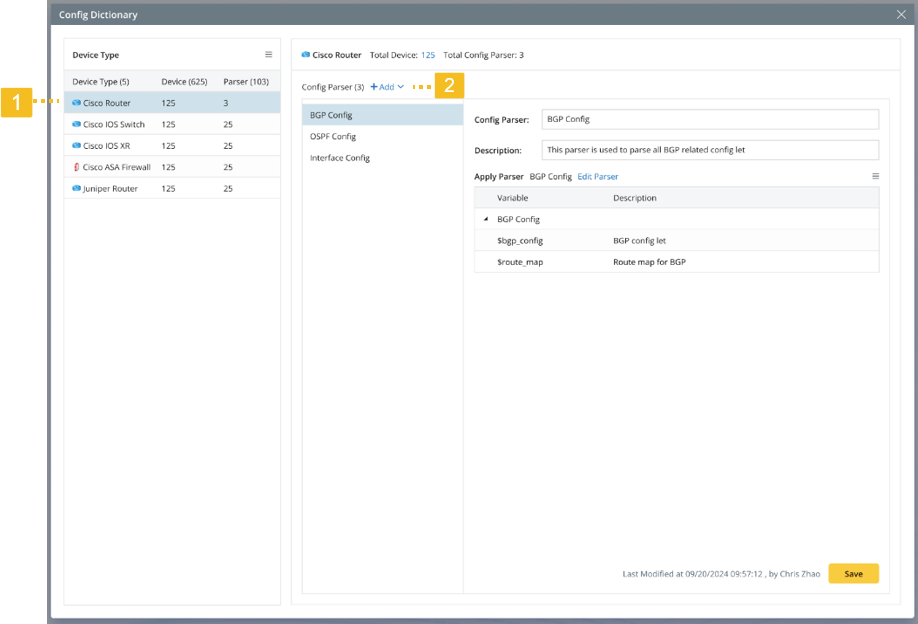Click the Total Device count 125 link
This screenshot has width=918, height=624.
428,55
